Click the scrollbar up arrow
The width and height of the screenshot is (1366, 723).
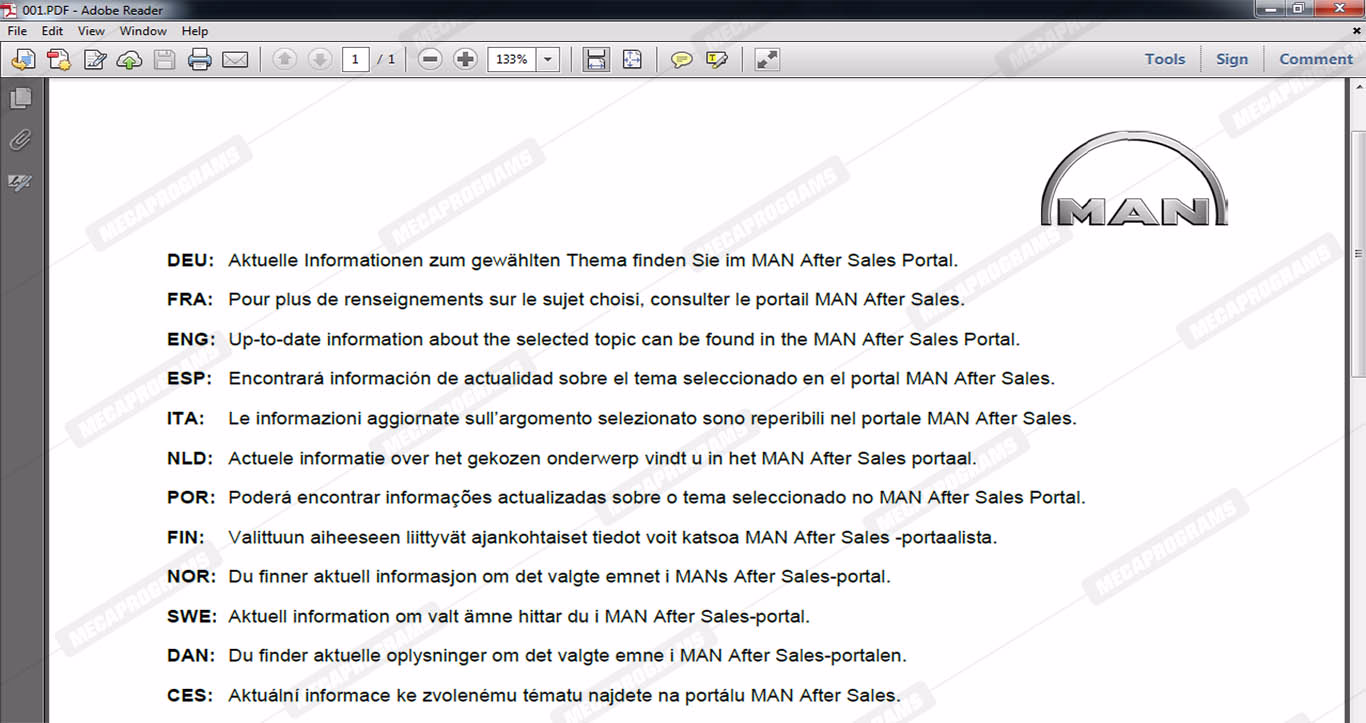(x=1358, y=88)
